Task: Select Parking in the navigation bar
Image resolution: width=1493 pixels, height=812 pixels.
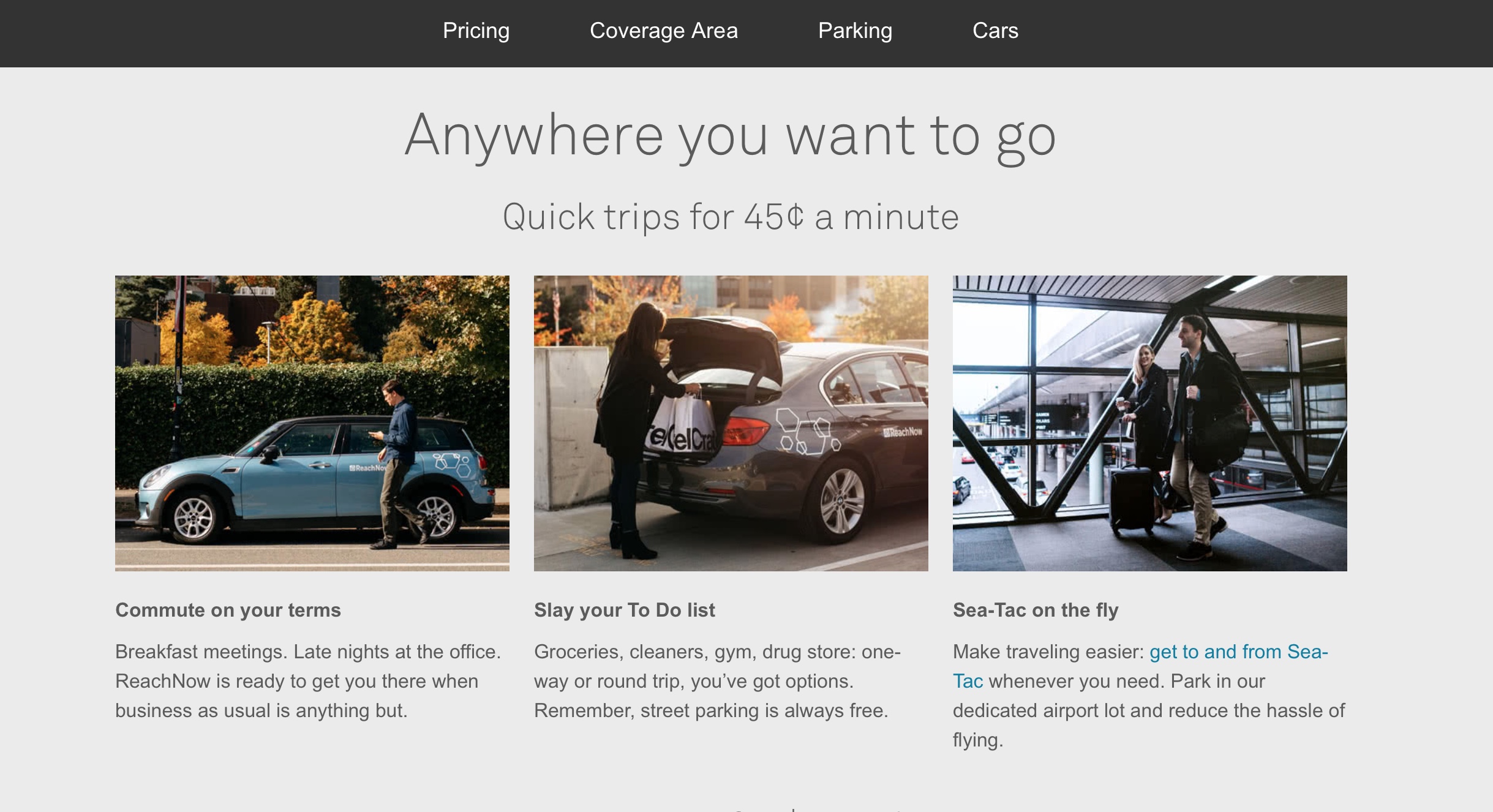Action: (855, 31)
